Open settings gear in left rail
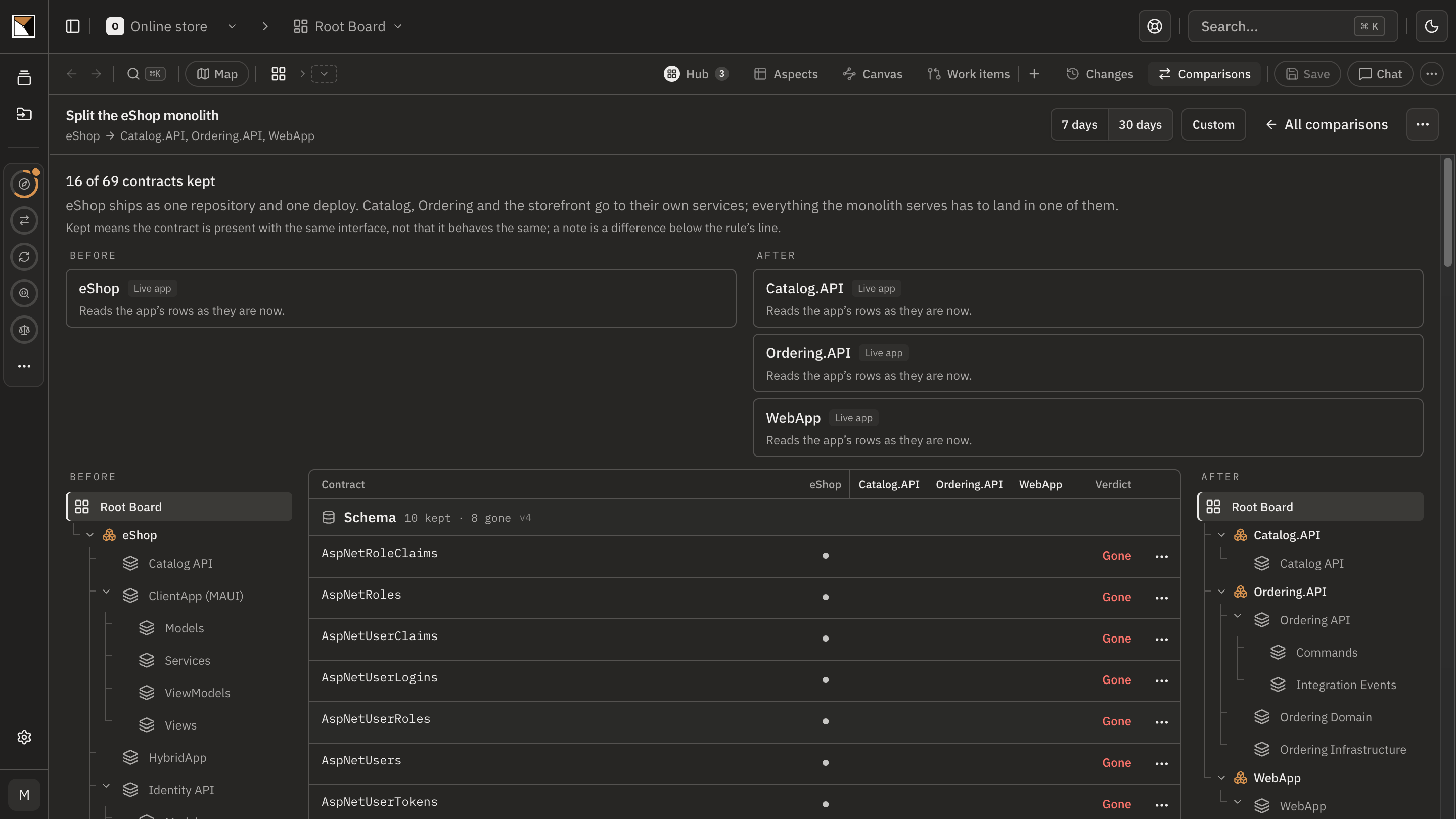Viewport: 1456px width, 819px height. point(24,737)
